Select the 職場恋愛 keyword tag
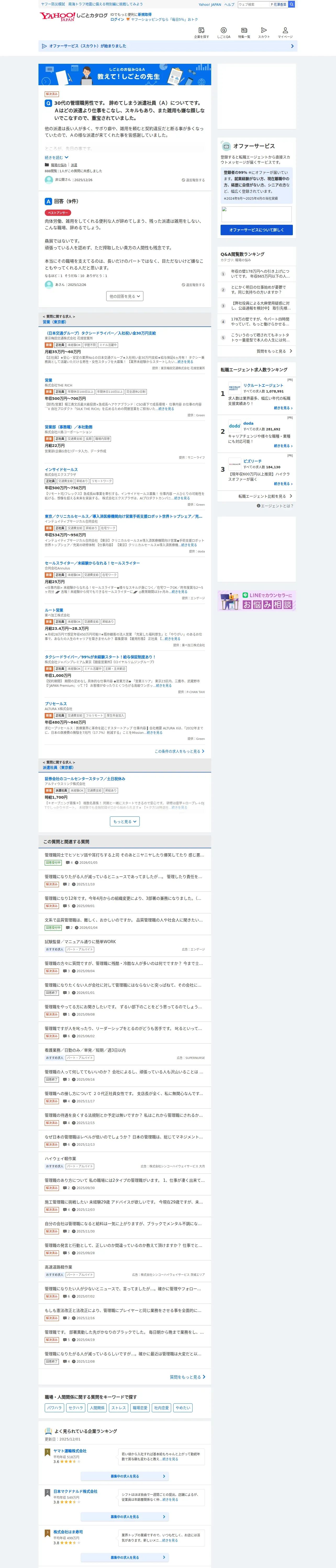This screenshot has height=1568, width=336. click(x=140, y=1408)
